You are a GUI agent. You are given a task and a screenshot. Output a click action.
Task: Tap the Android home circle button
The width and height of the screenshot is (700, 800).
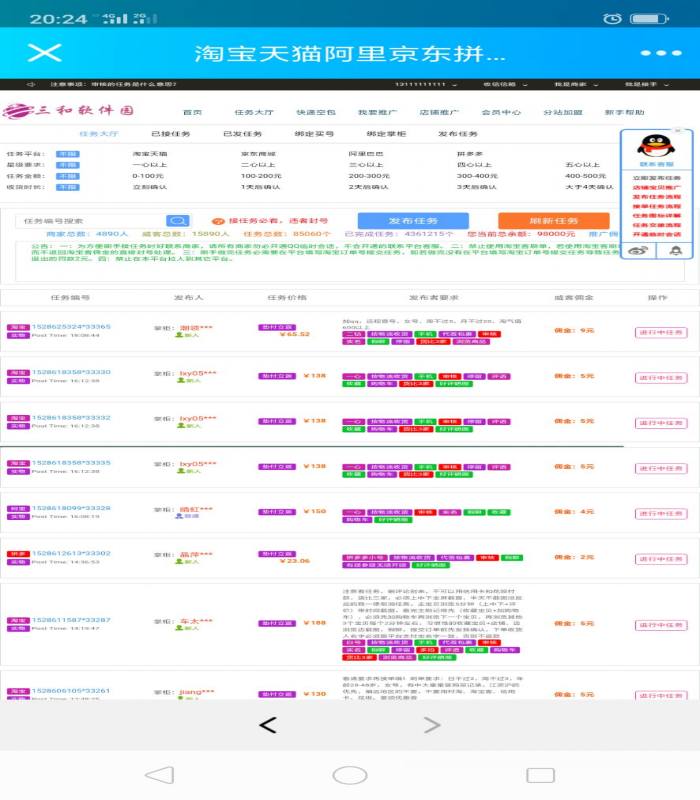pyautogui.click(x=349, y=775)
